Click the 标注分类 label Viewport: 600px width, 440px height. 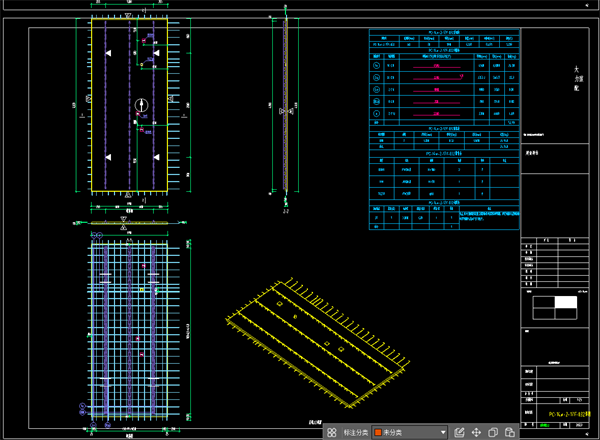tap(355, 433)
